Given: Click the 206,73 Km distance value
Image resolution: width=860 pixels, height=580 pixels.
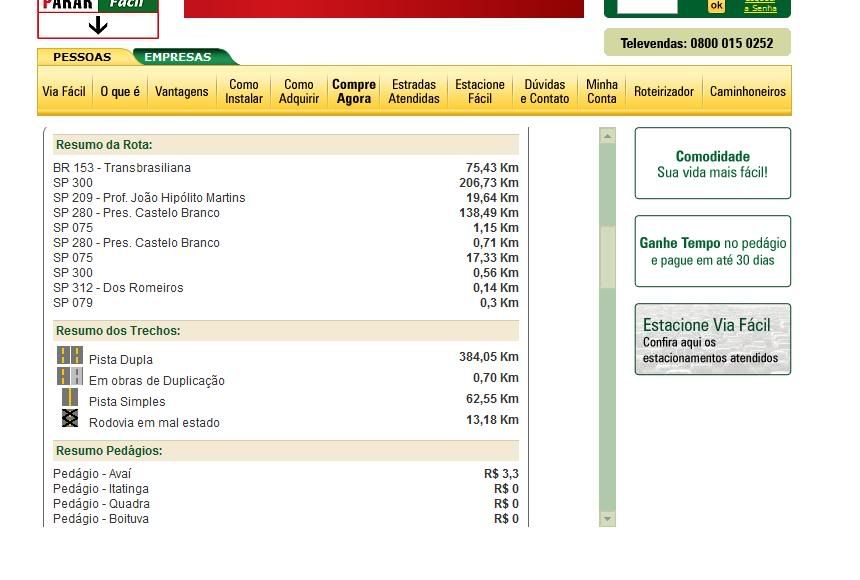Looking at the screenshot, I should point(489,183).
